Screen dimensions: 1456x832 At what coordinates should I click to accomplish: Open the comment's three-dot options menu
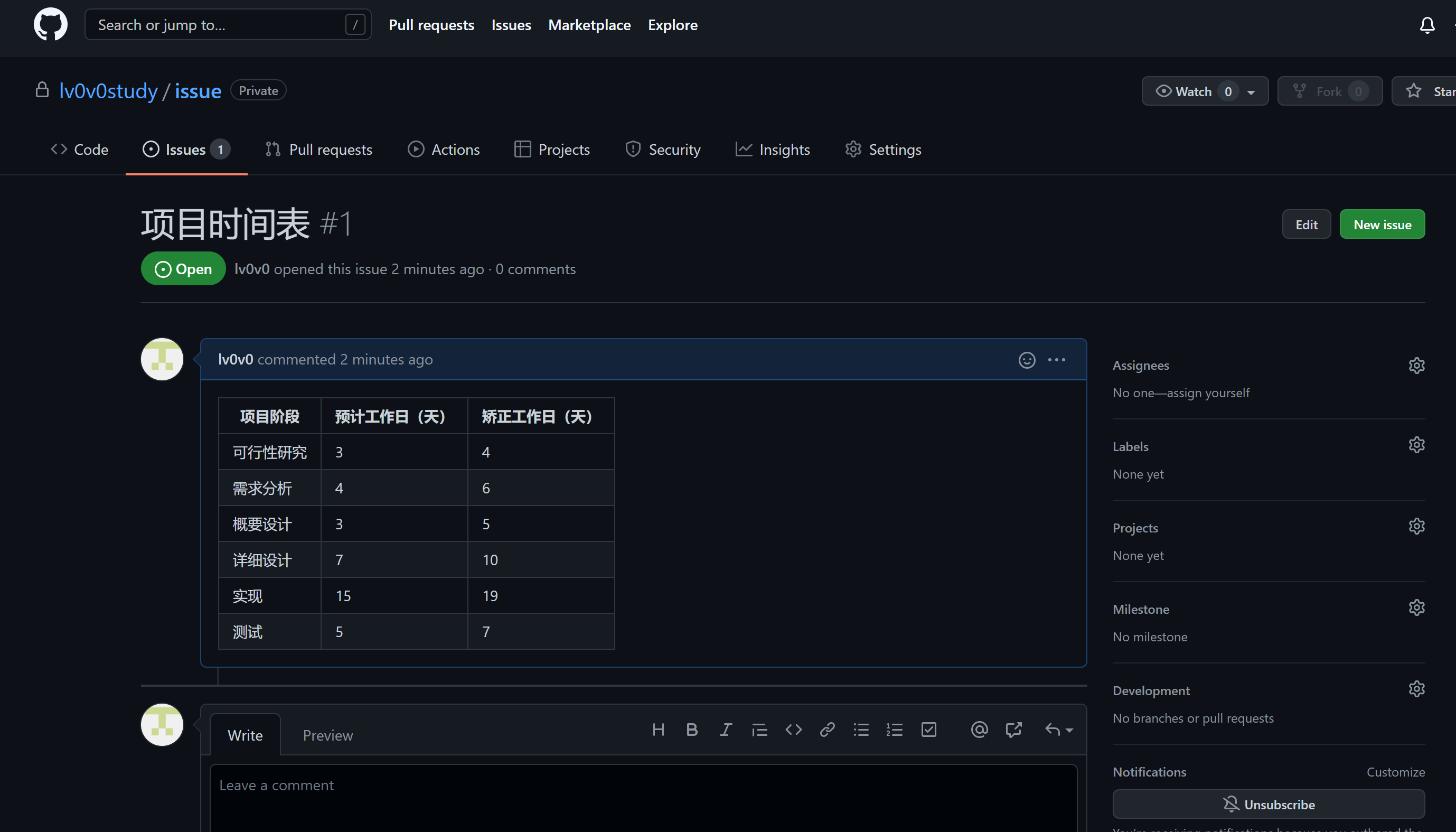(x=1056, y=359)
